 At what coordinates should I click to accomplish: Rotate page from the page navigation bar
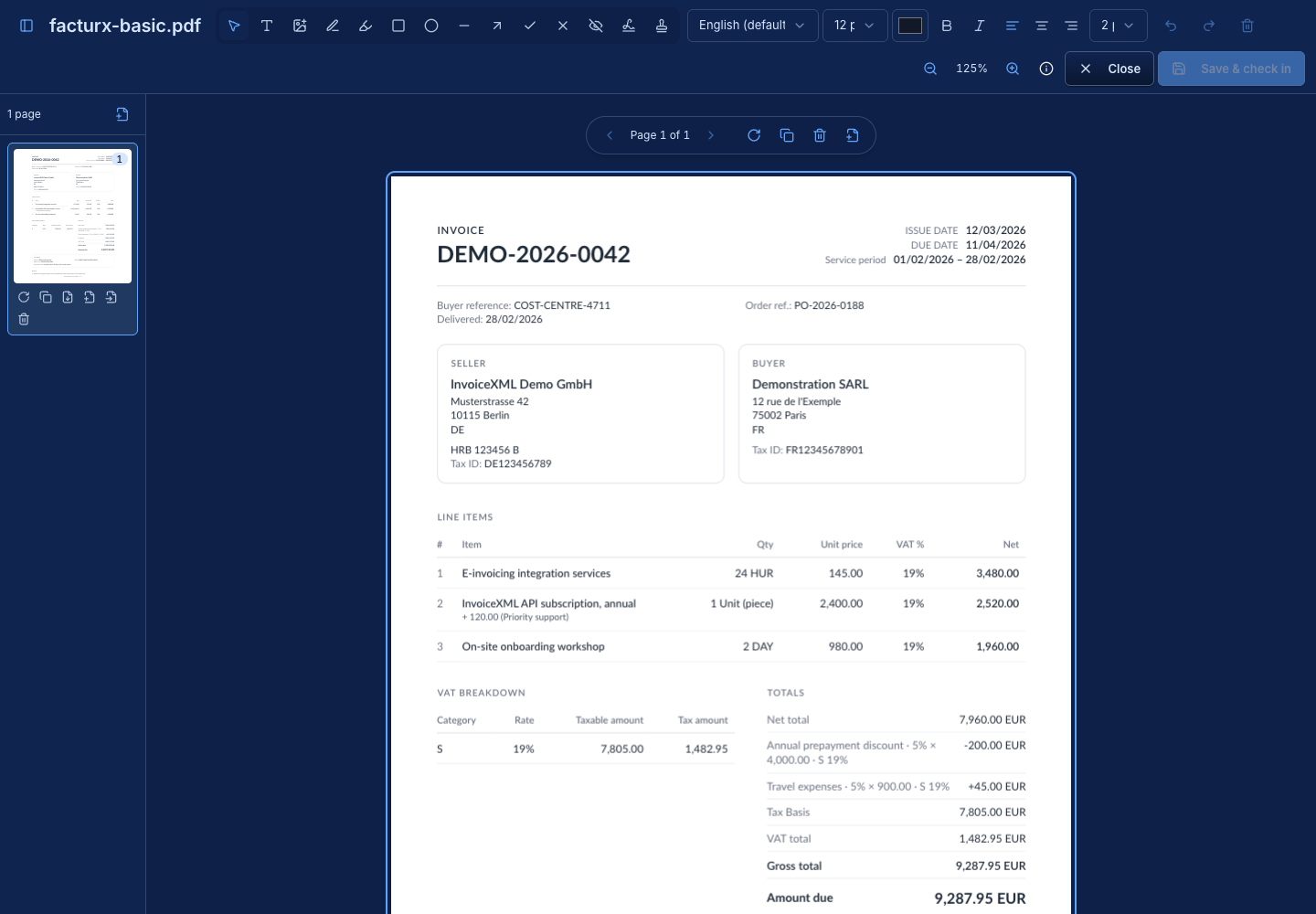pos(754,135)
